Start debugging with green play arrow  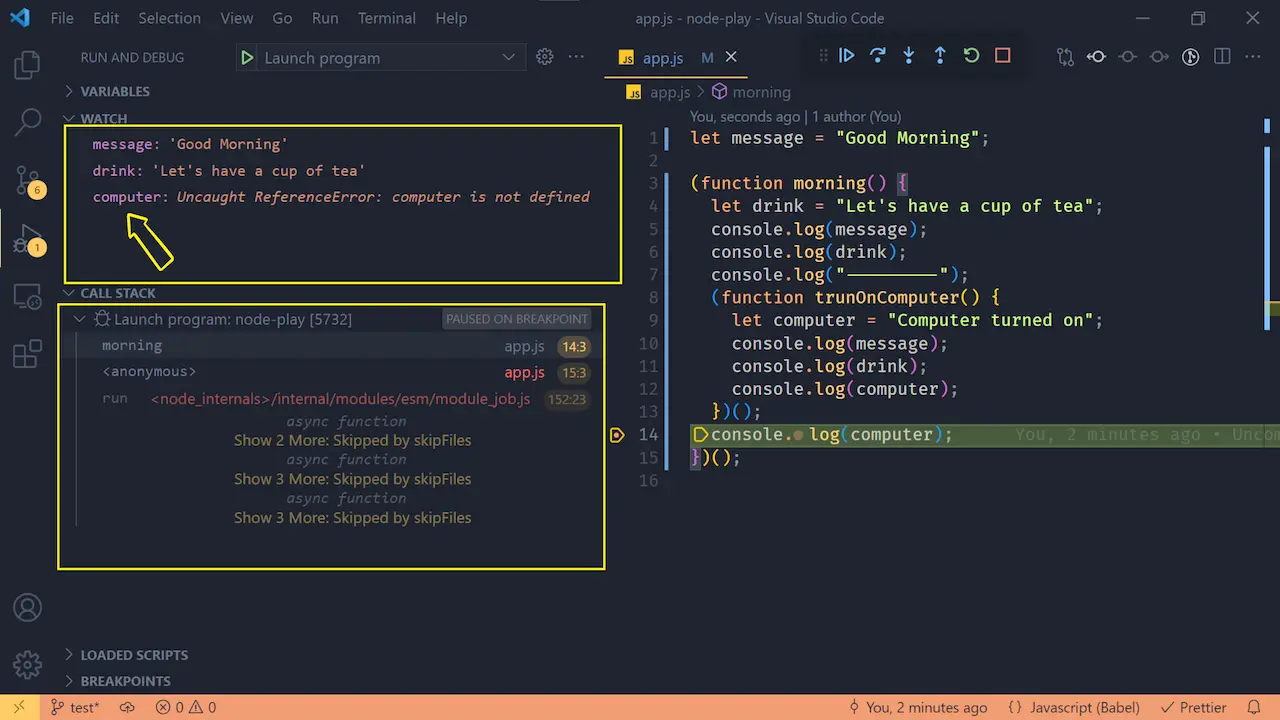pyautogui.click(x=247, y=58)
